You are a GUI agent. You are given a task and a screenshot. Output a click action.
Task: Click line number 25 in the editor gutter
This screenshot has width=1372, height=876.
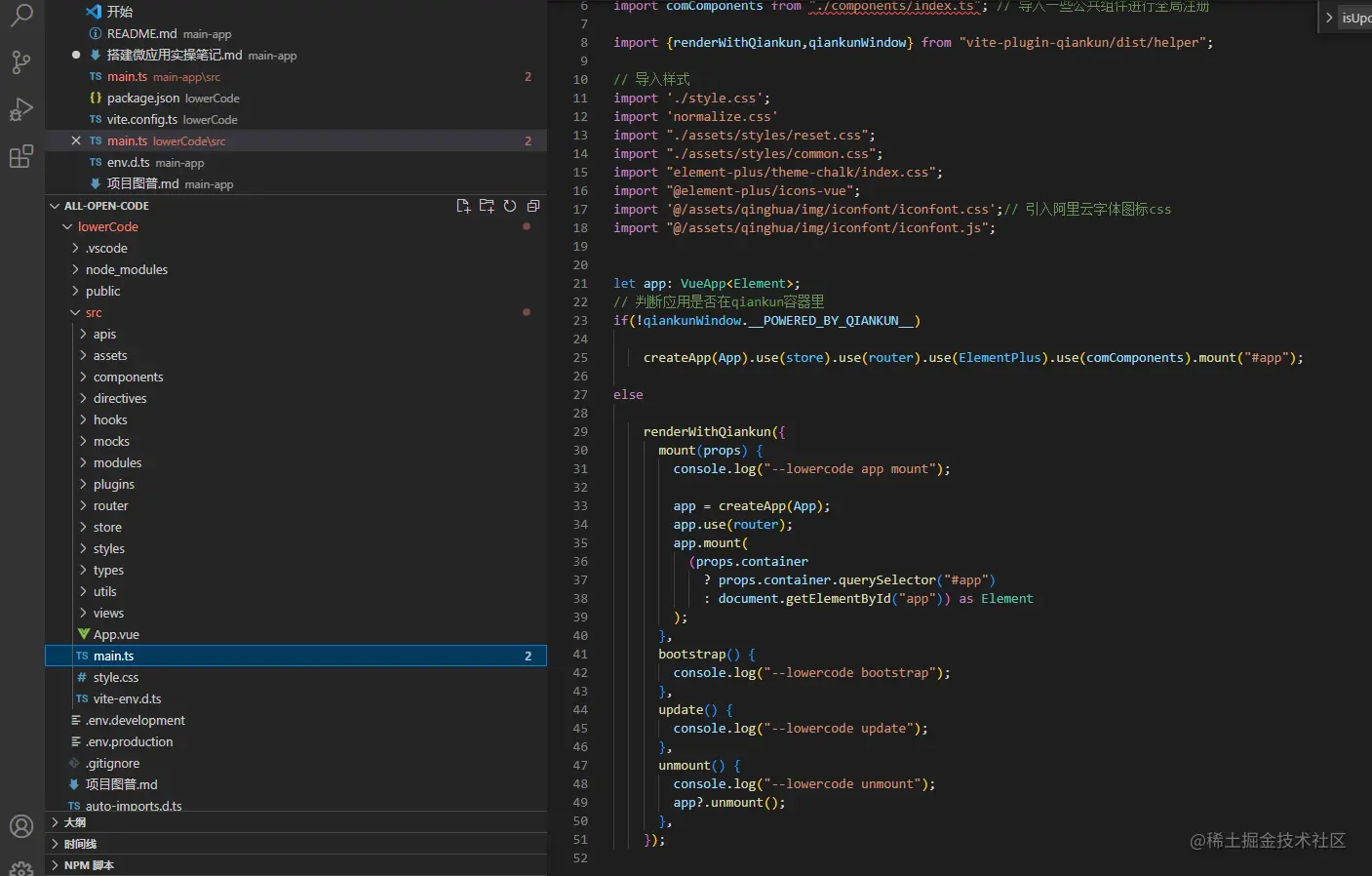[x=580, y=358]
